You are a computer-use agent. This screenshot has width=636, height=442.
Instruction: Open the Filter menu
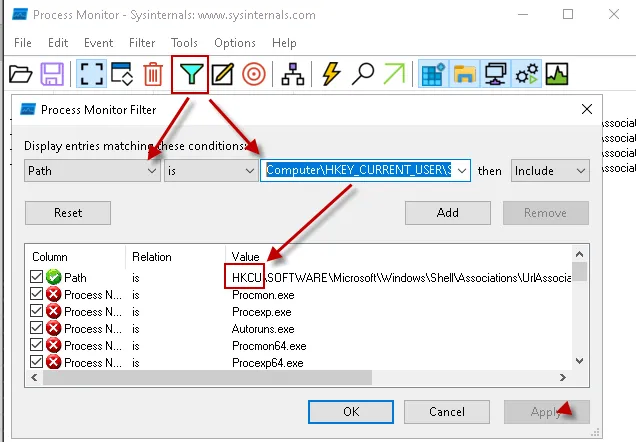tap(142, 43)
